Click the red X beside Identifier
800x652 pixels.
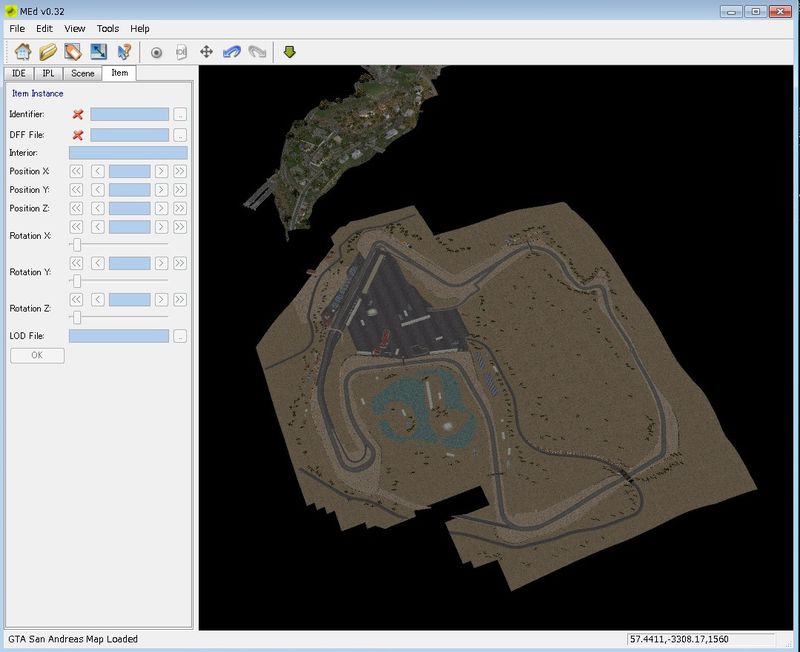[x=78, y=114]
